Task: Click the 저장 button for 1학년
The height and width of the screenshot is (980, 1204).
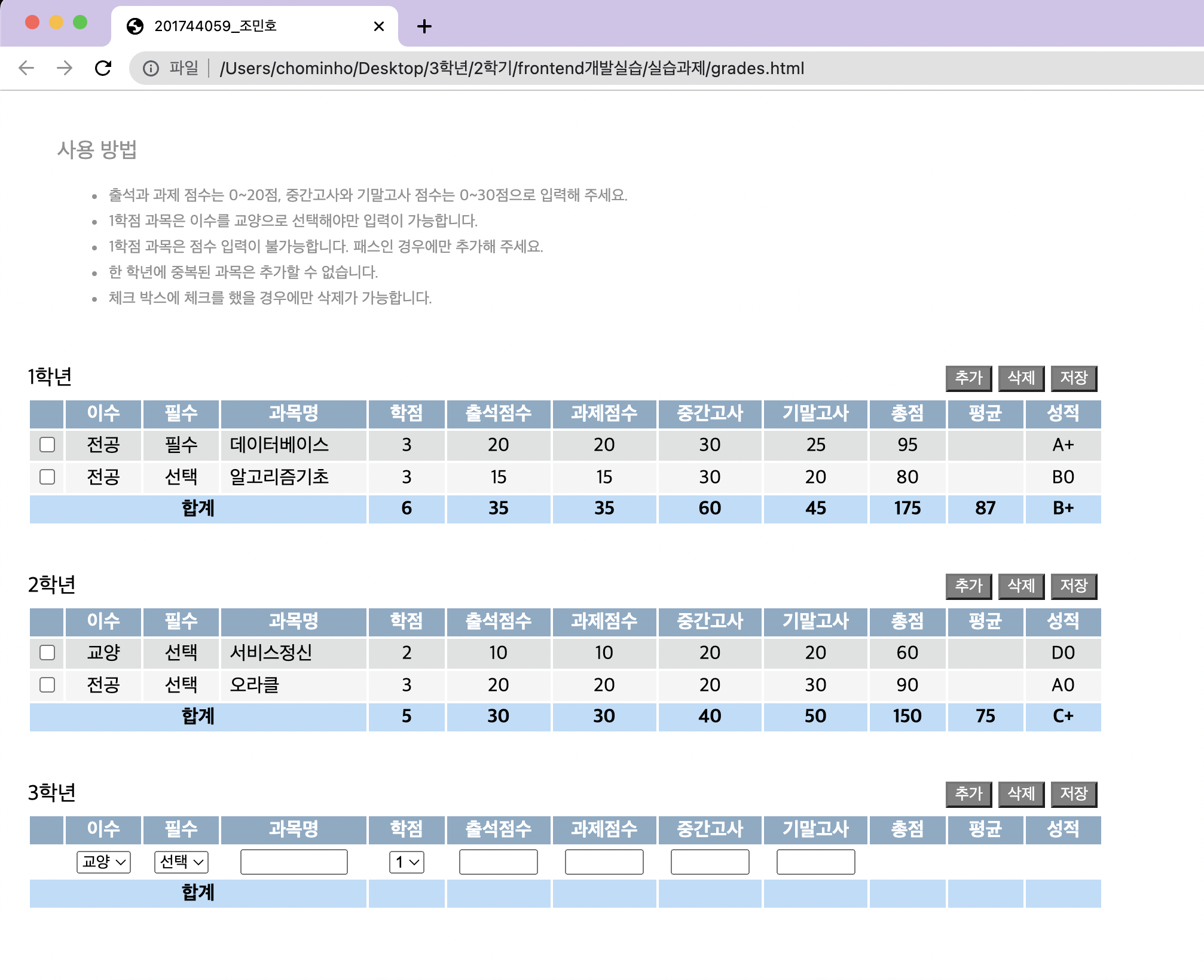Action: 1074,378
